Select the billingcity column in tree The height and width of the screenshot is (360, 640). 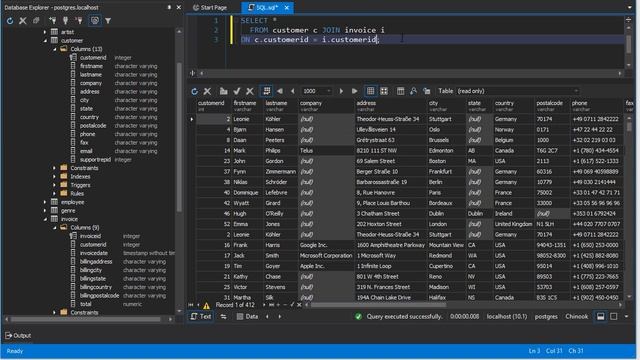91,270
